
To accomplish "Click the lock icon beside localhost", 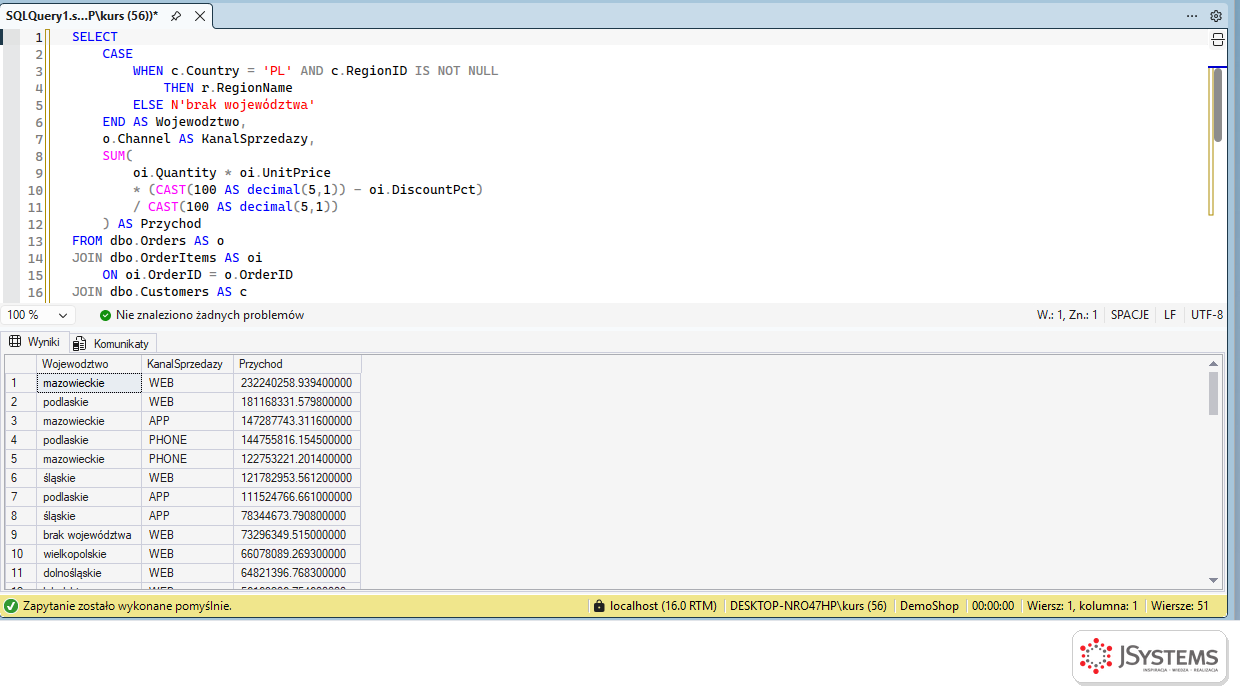I will (x=599, y=606).
